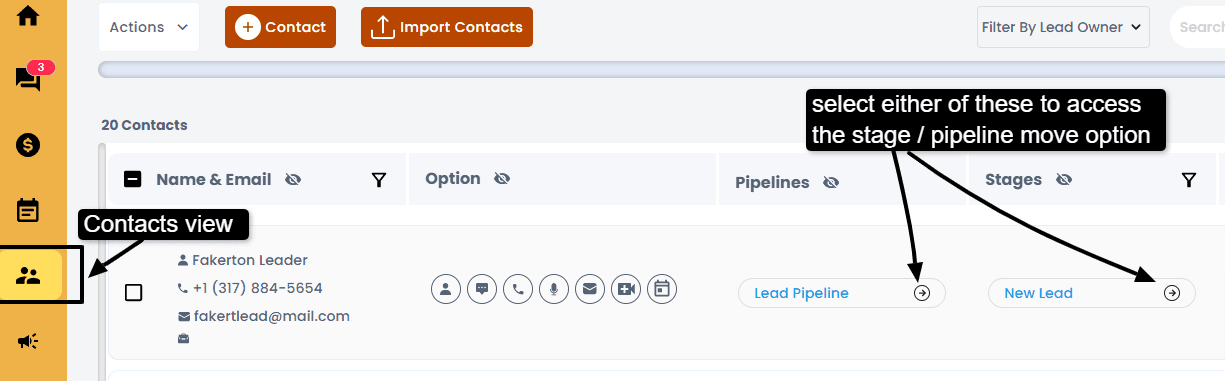The width and height of the screenshot is (1225, 381).
Task: Click the phone call icon for Fakerton Leader
Action: [x=518, y=289]
